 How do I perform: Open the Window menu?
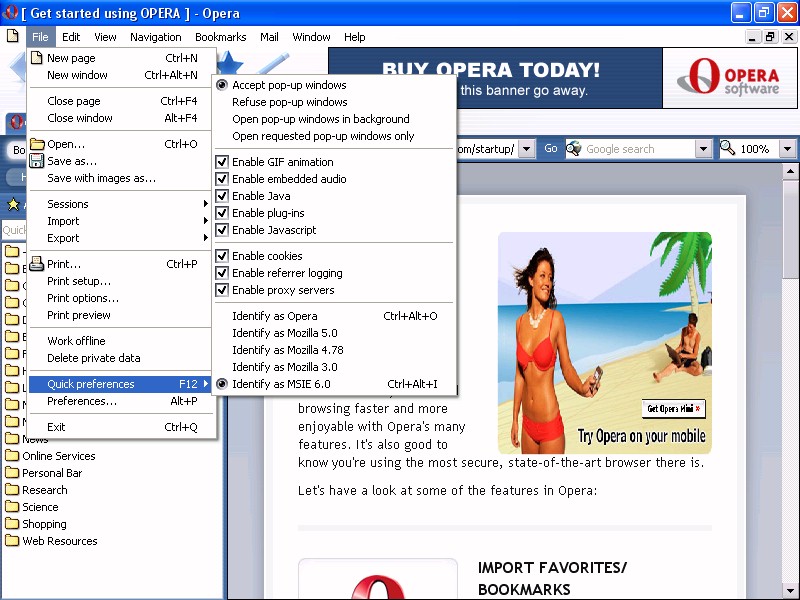pos(311,37)
